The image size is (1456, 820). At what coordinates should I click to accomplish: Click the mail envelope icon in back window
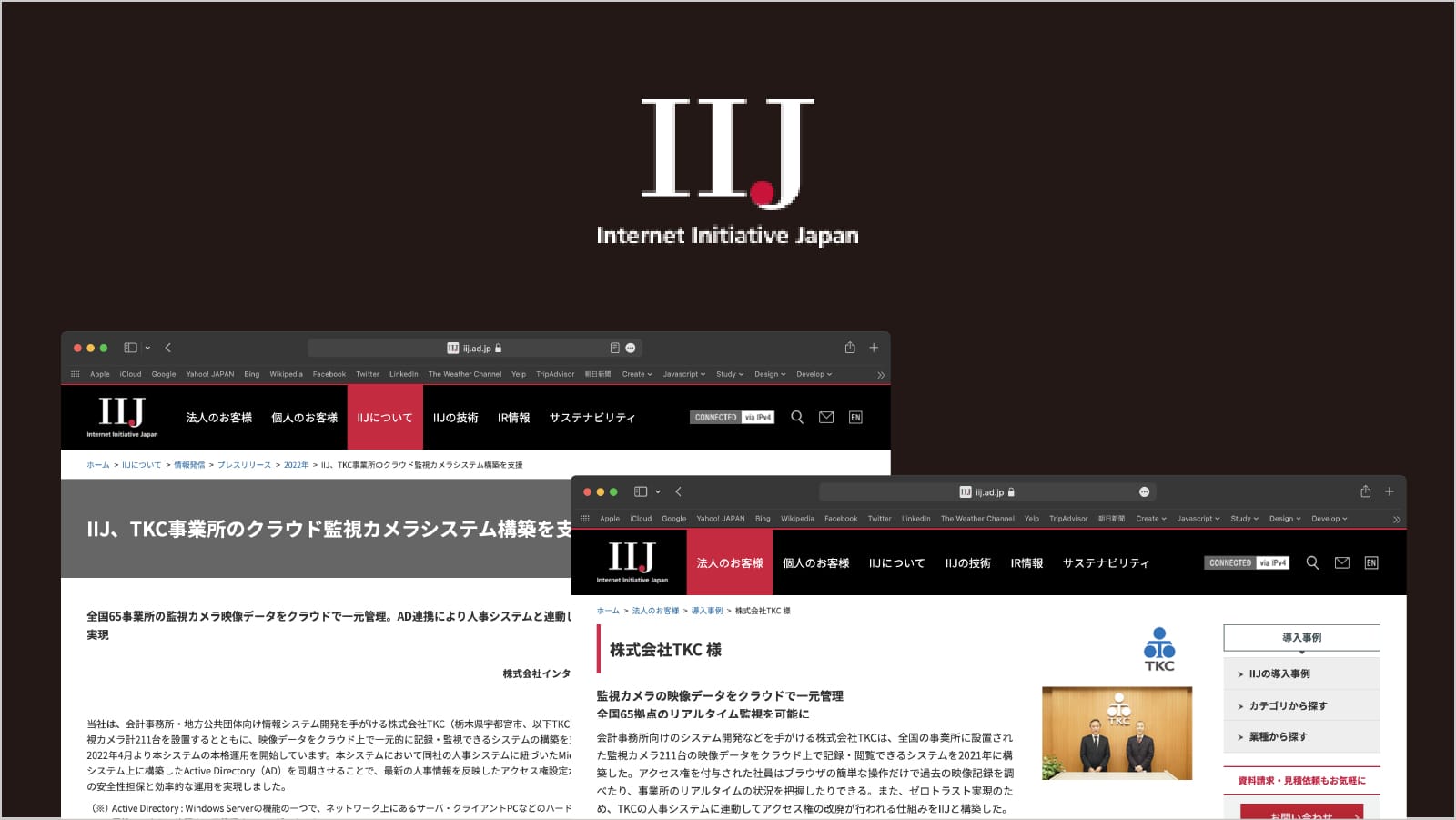pos(826,417)
